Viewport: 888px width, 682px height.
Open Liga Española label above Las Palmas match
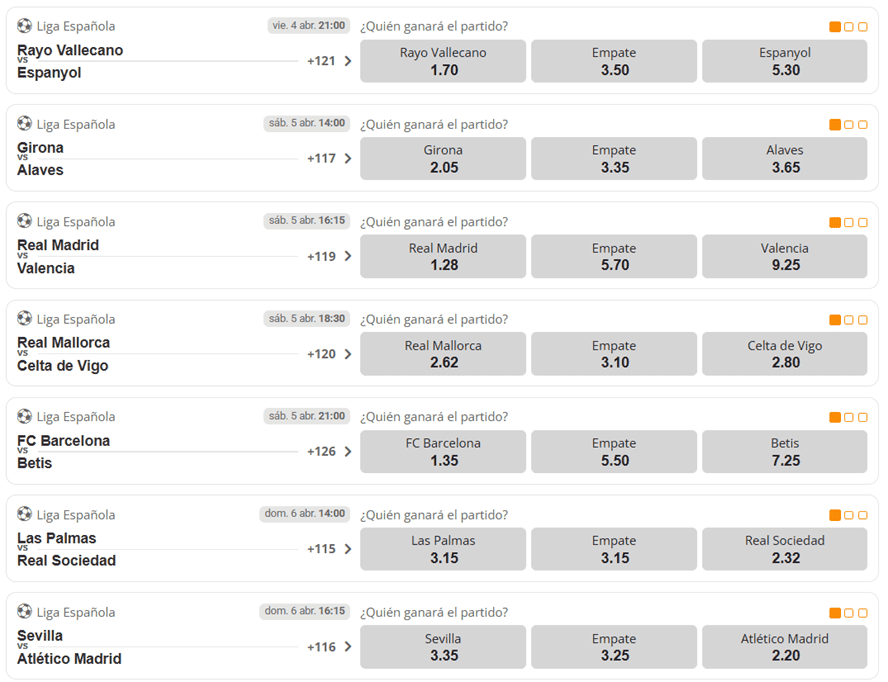(76, 515)
